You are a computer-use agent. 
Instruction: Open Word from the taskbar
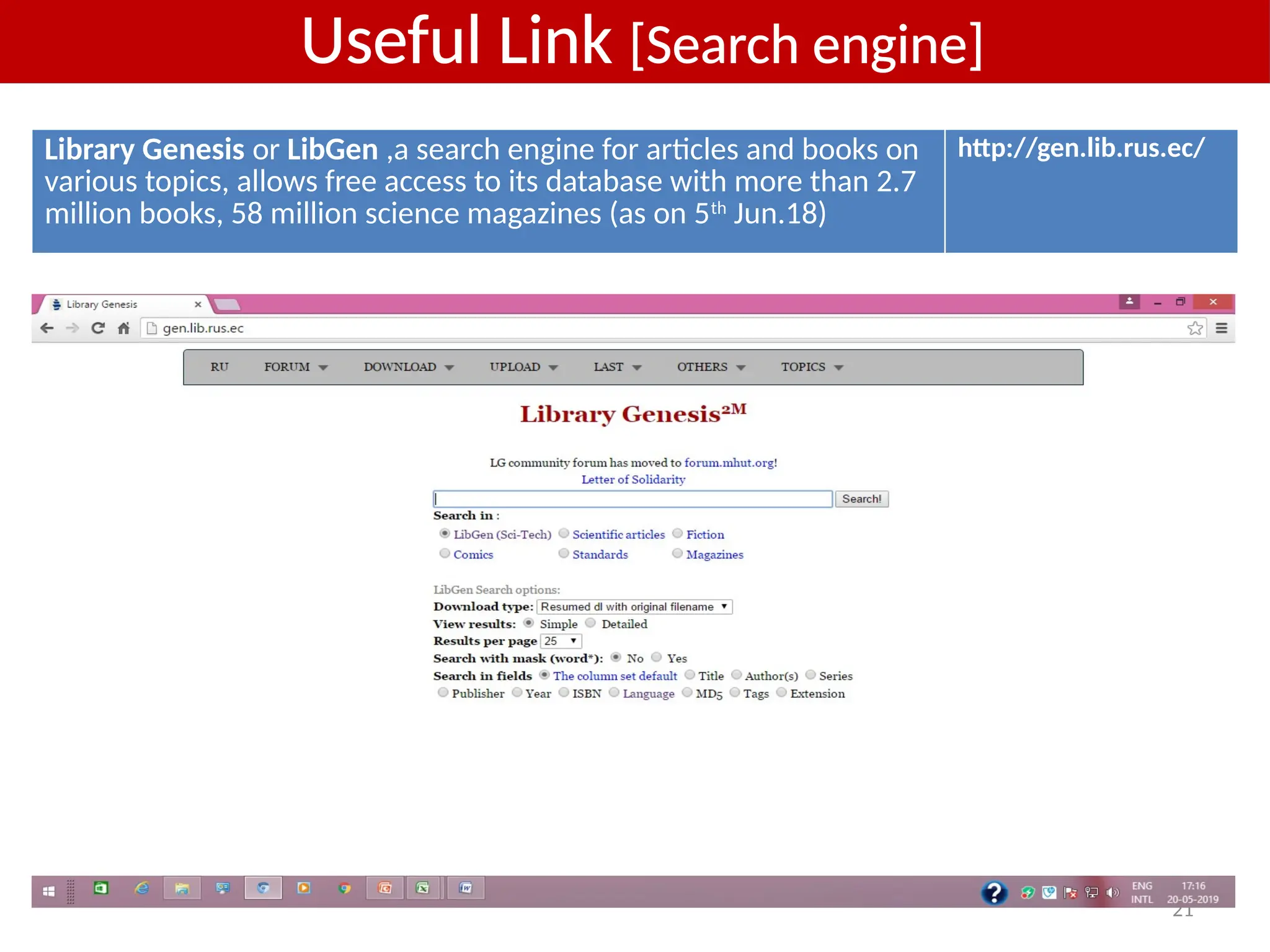(465, 888)
